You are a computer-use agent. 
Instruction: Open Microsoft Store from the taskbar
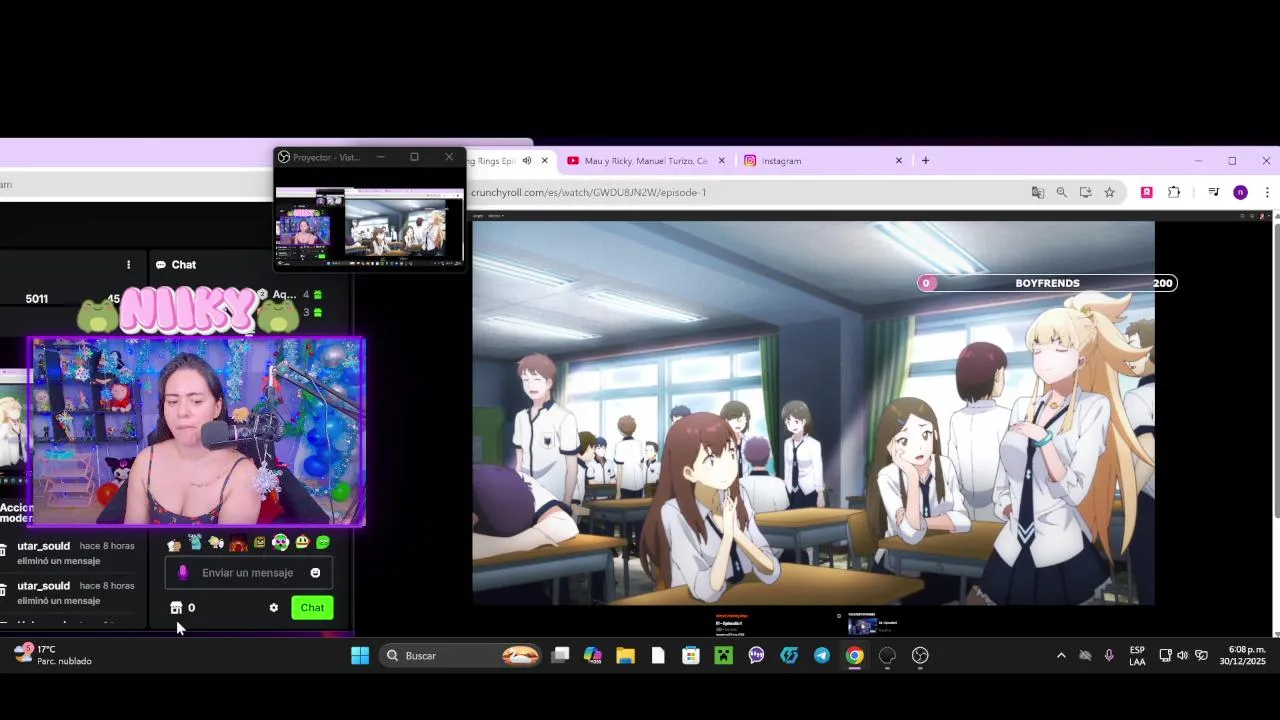point(691,656)
